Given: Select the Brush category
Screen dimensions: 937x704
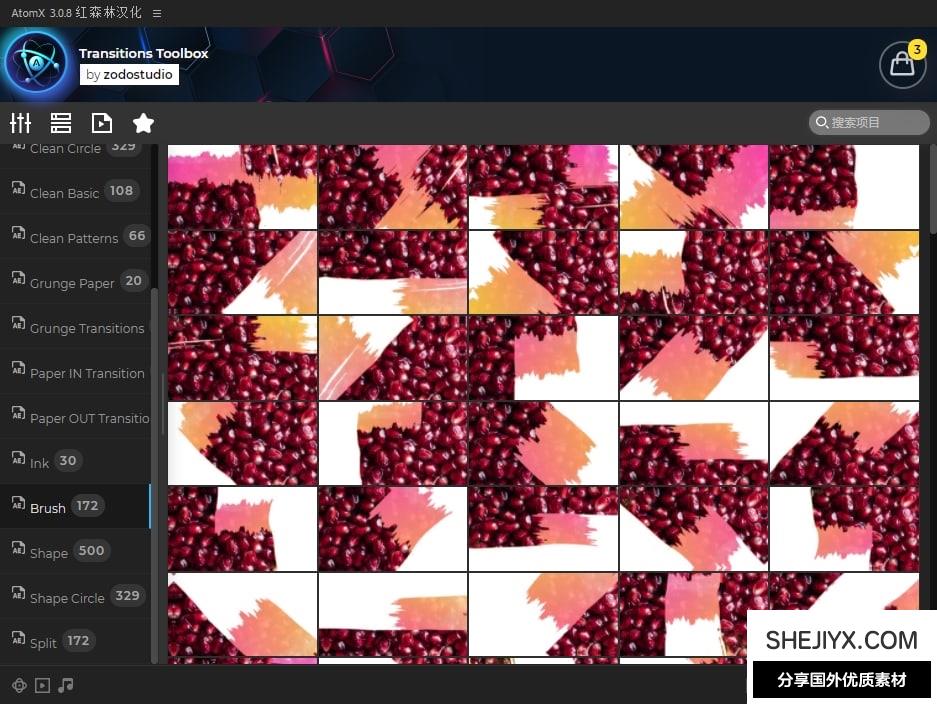Looking at the screenshot, I should click(48, 507).
